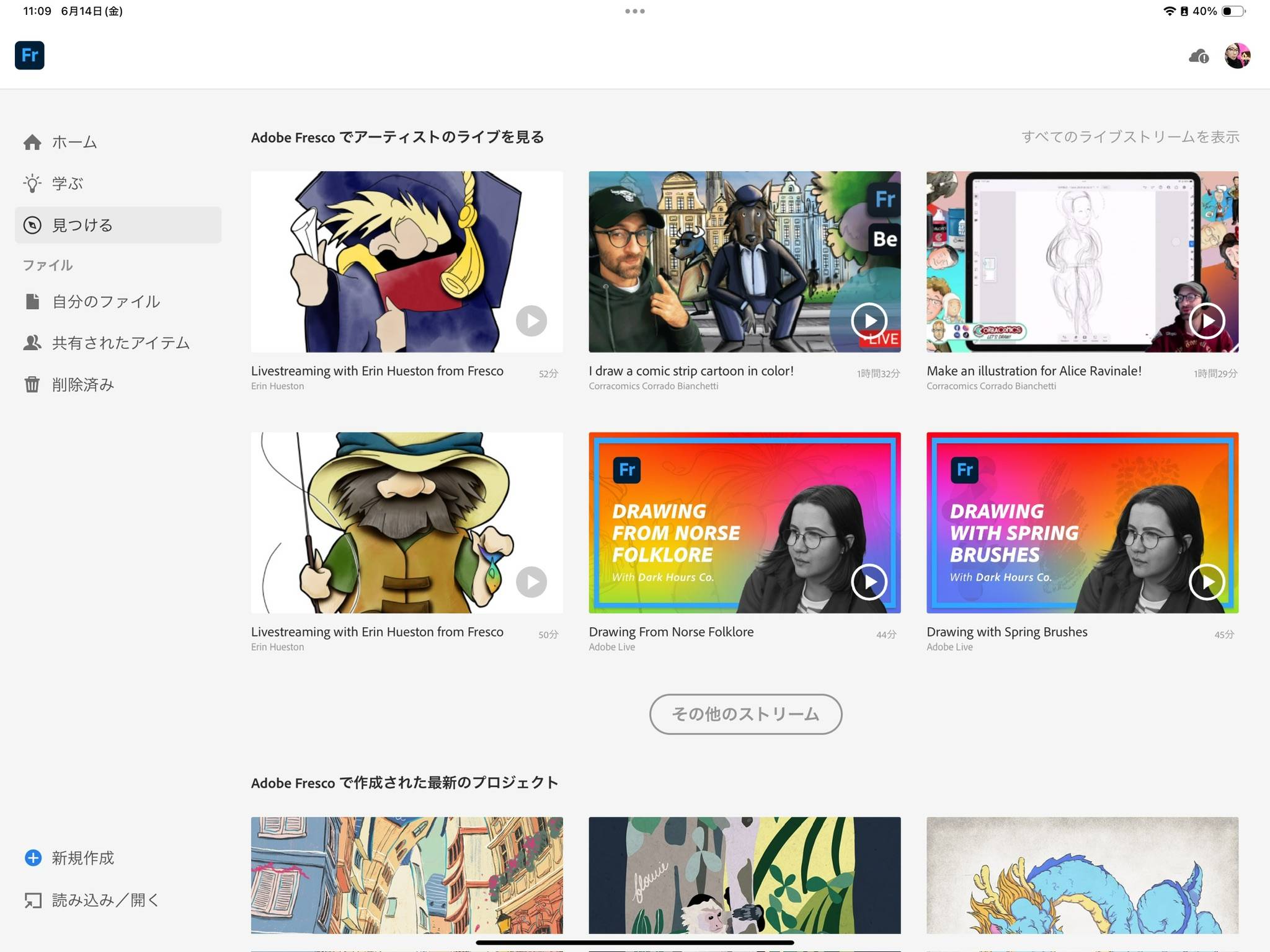1270x952 pixels.
Task: Click 'Adobe Live' under Spring Brushes
Action: (x=950, y=647)
